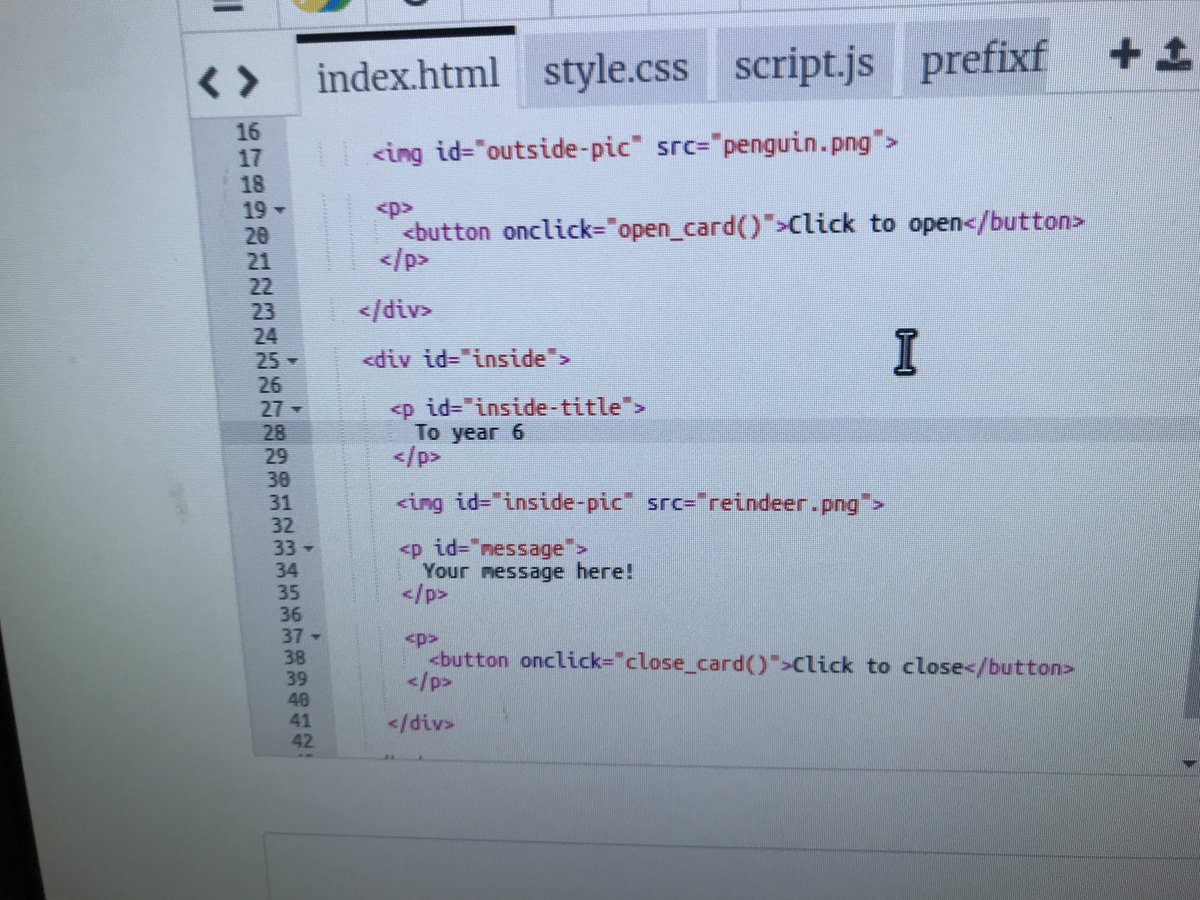Click the closing div tag on line 23
The image size is (1200, 900).
click(396, 309)
